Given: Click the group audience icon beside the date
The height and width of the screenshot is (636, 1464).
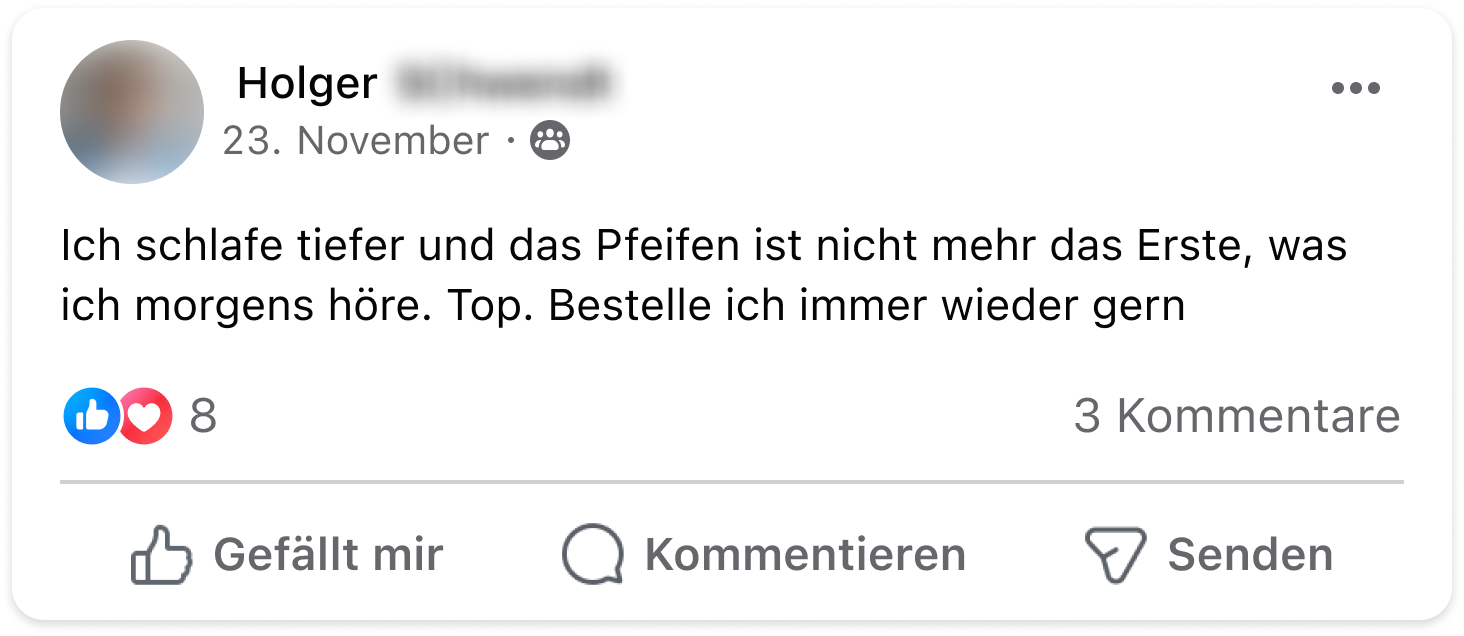Looking at the screenshot, I should (x=550, y=141).
